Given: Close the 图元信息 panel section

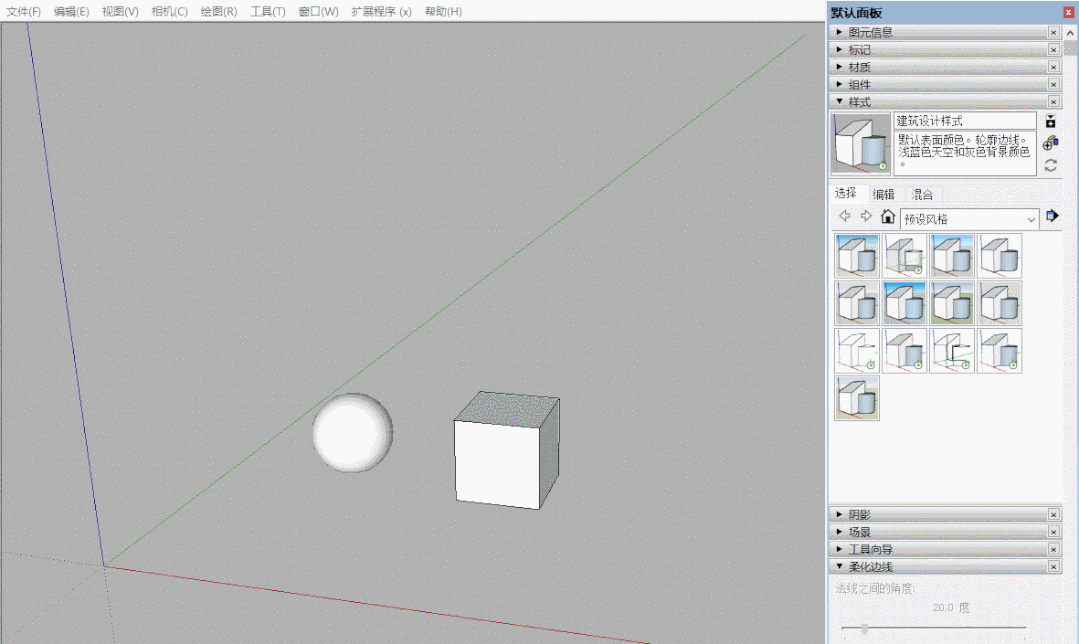Looking at the screenshot, I should click(1054, 32).
